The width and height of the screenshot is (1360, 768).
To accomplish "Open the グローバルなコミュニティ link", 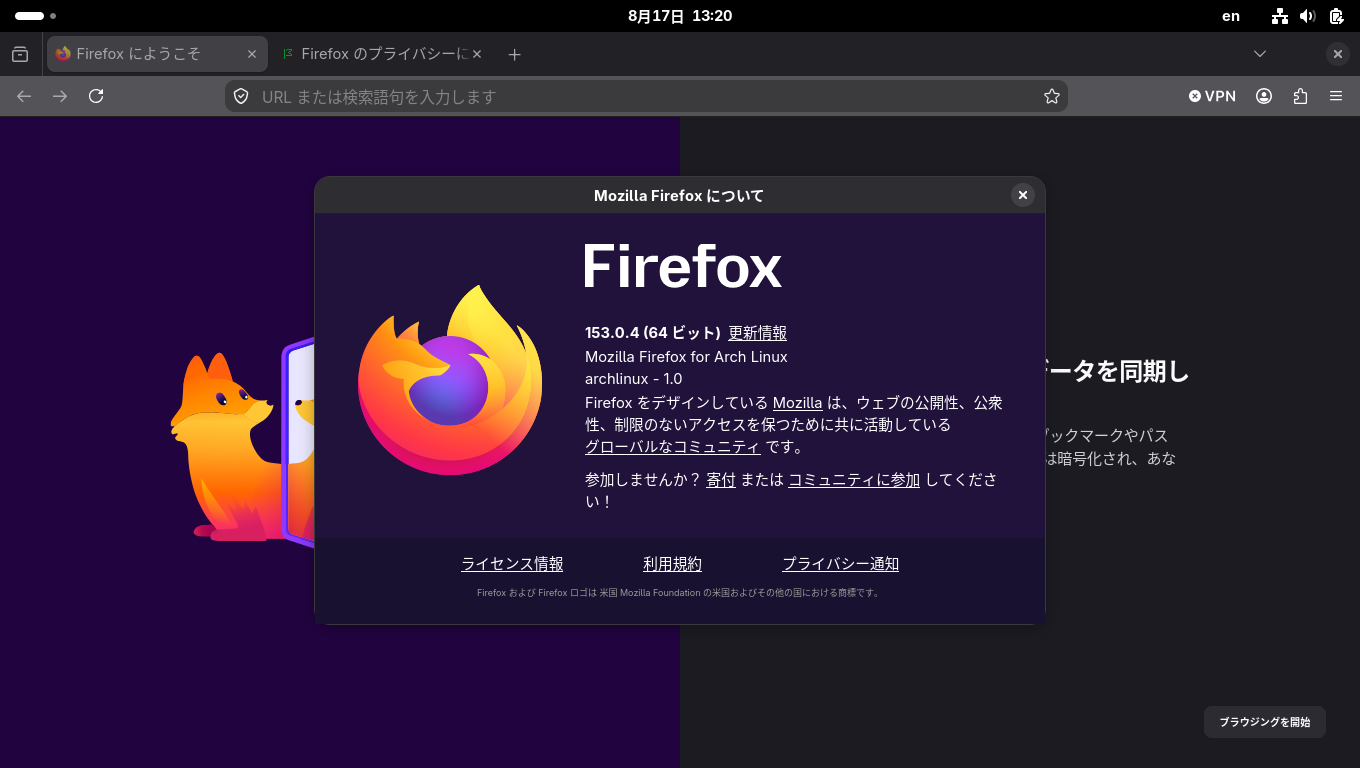I will pos(673,447).
